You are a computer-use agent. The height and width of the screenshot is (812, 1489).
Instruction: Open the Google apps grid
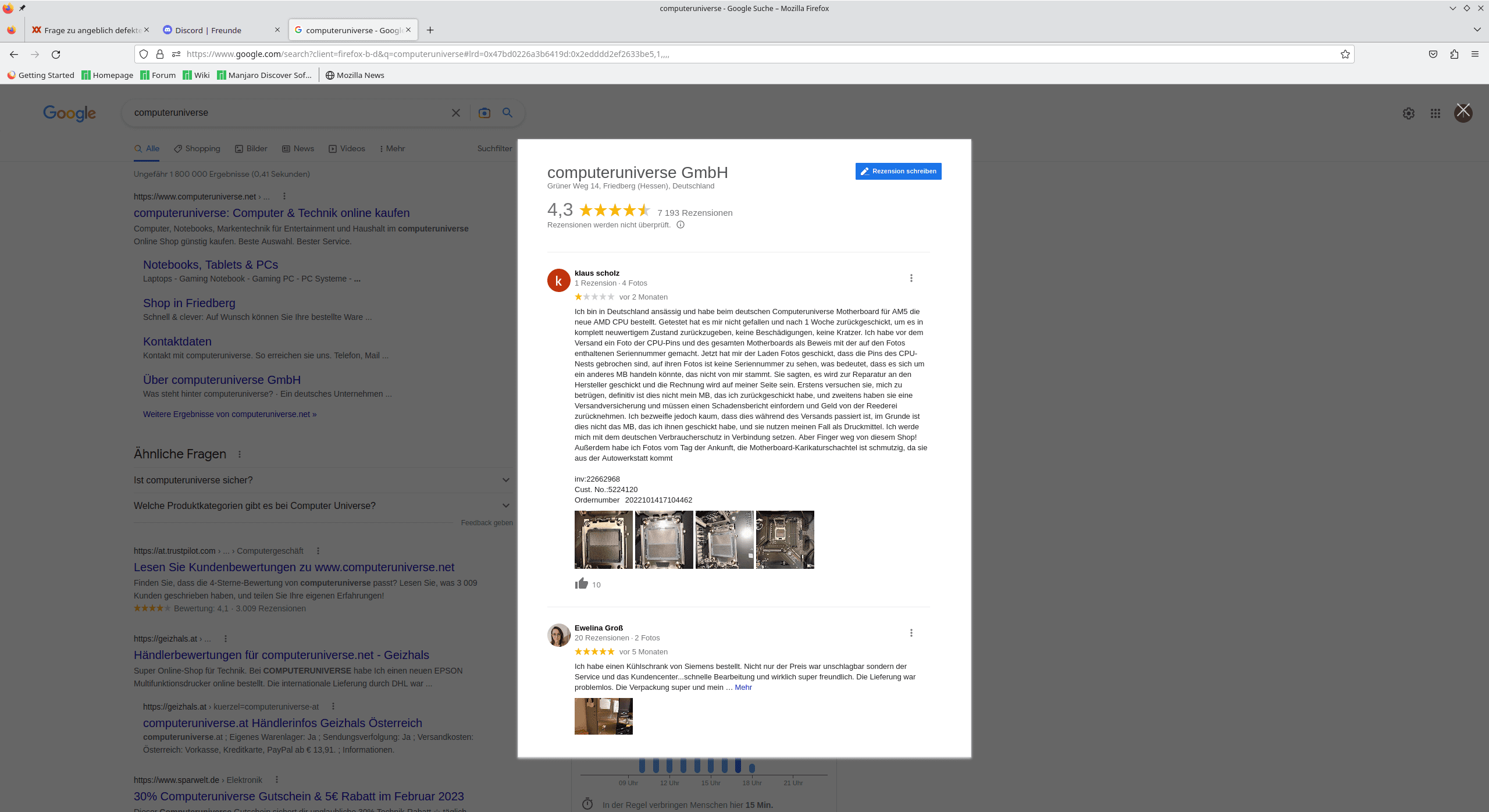[x=1435, y=113]
